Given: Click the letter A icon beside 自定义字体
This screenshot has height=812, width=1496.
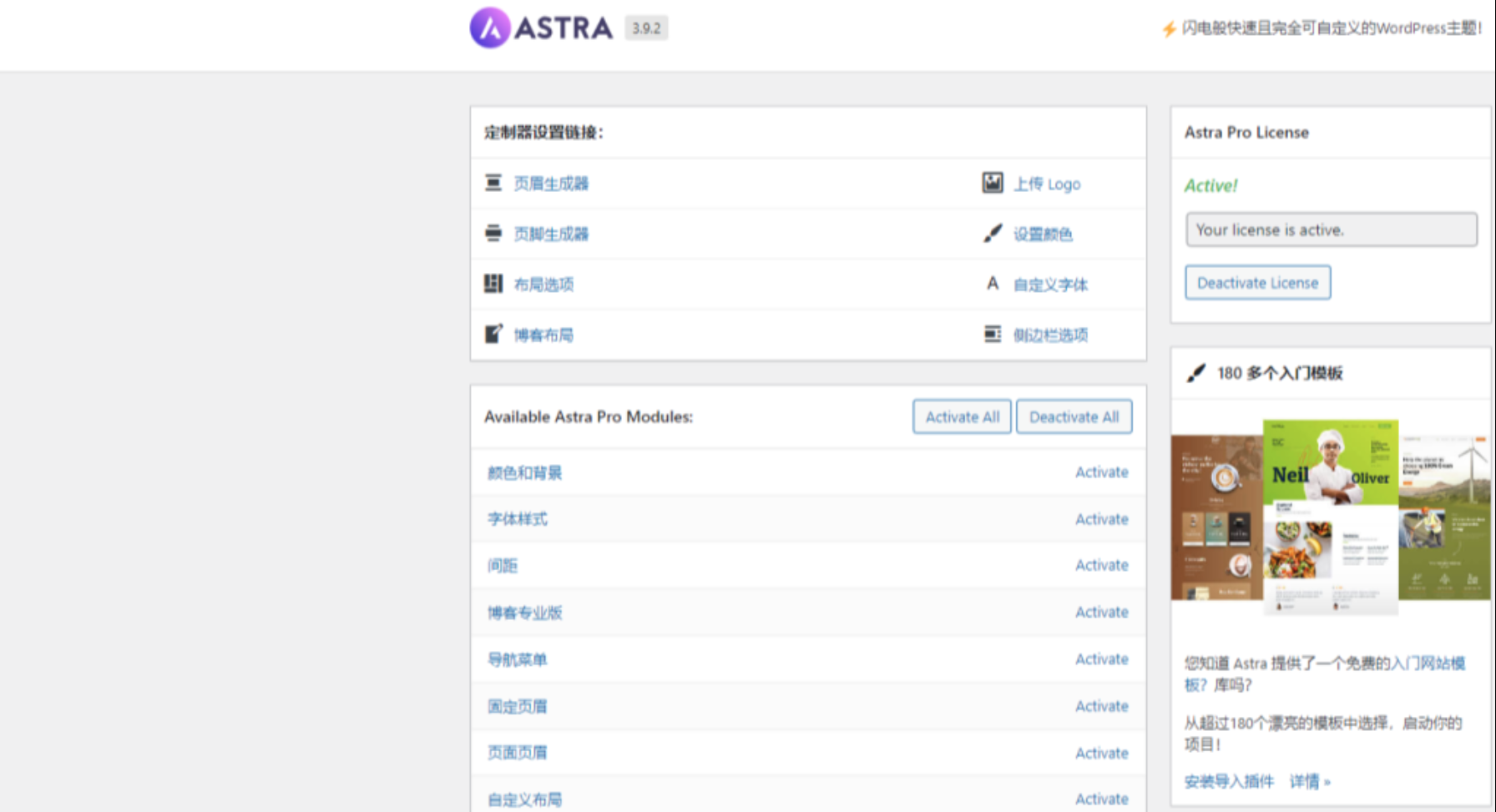Looking at the screenshot, I should tap(993, 284).
